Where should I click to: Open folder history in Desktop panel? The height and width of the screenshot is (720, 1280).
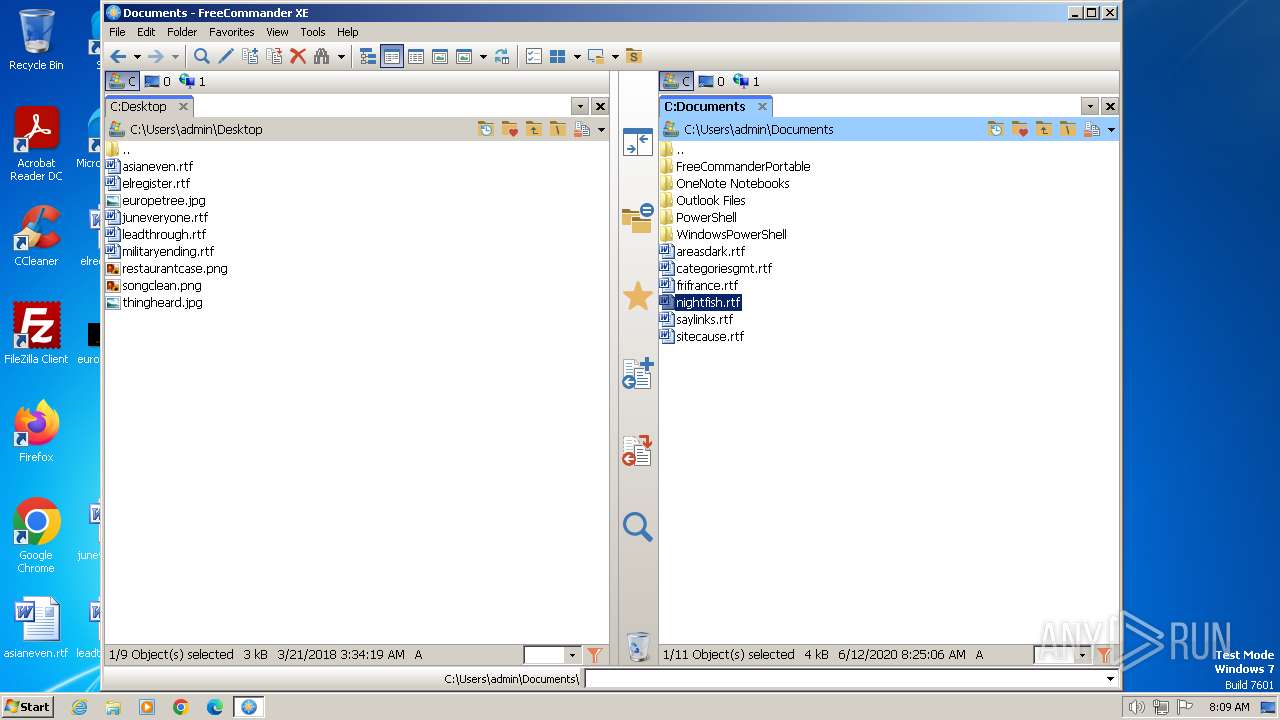(x=486, y=129)
